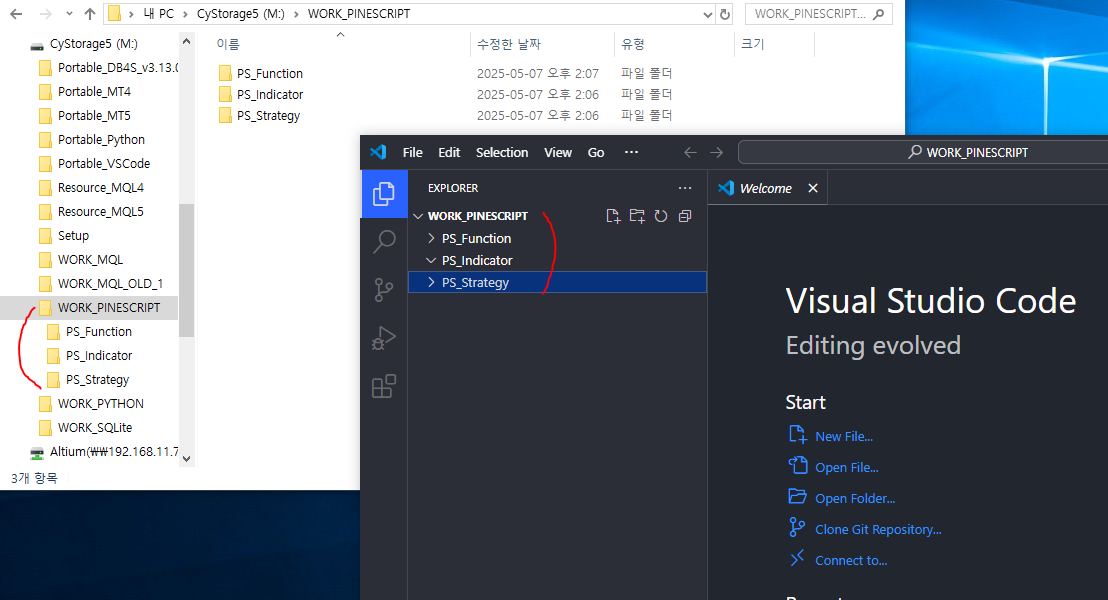Click breadcrumb arrow after CyStorage5 (M:)
Screen dimensions: 1108x600
[x=296, y=14]
